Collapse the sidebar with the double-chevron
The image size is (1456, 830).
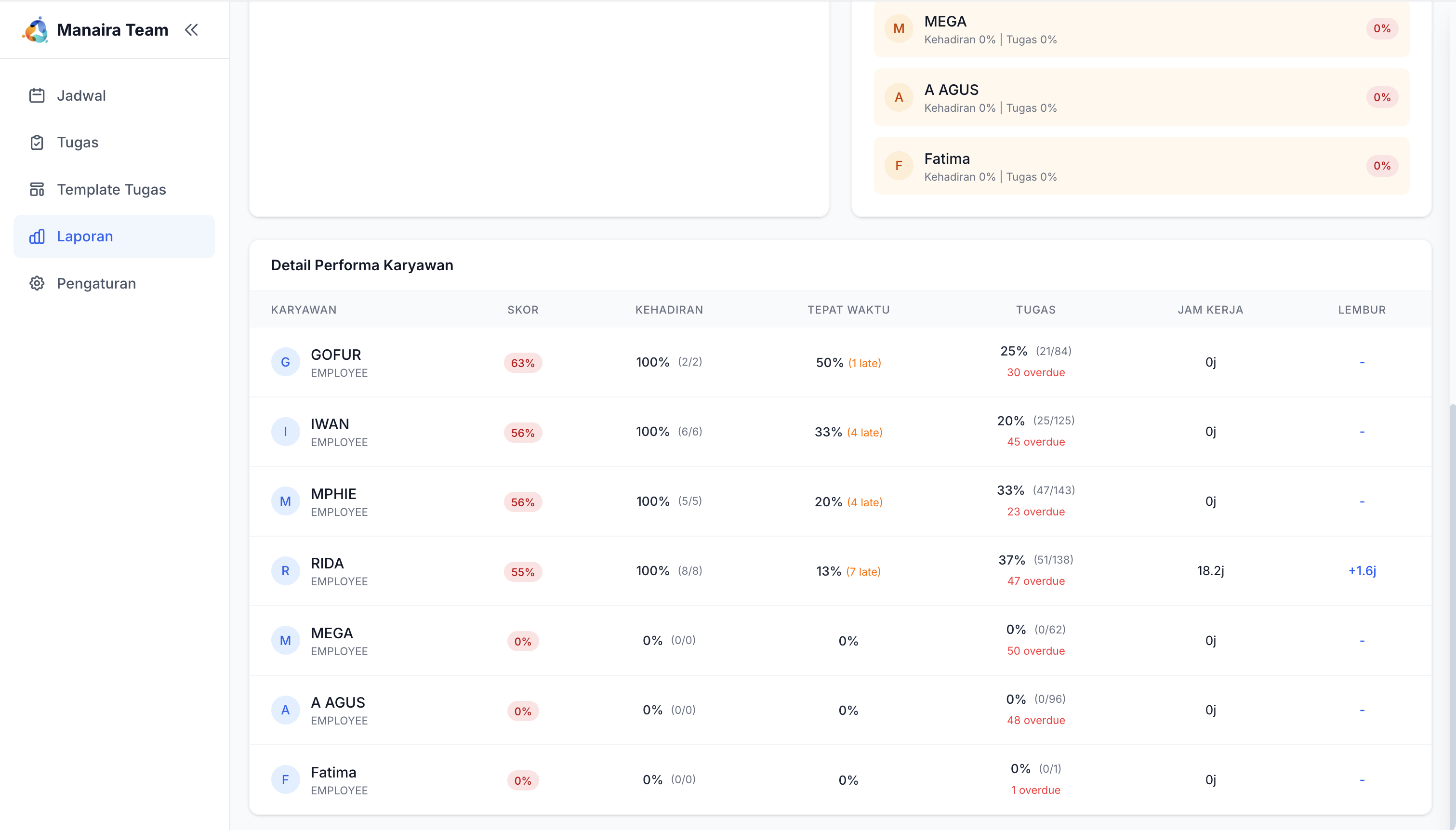click(192, 30)
